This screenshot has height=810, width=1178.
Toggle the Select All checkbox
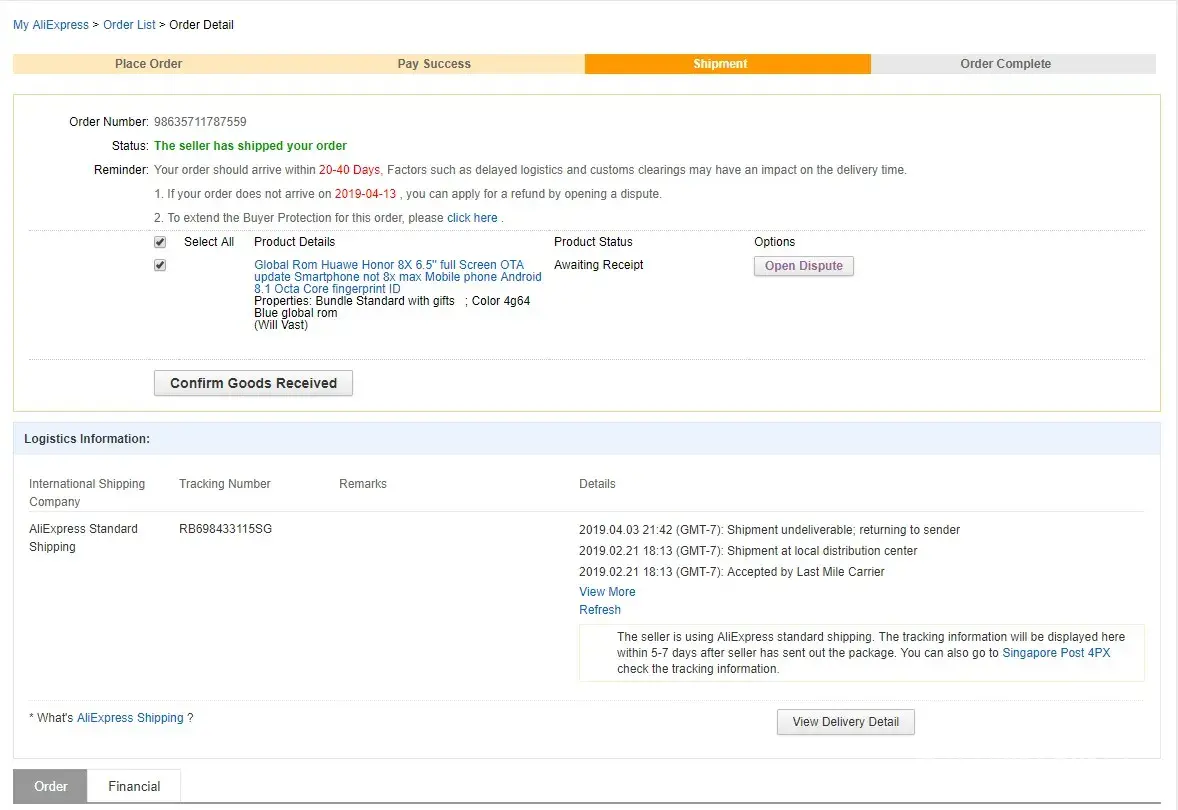(160, 242)
